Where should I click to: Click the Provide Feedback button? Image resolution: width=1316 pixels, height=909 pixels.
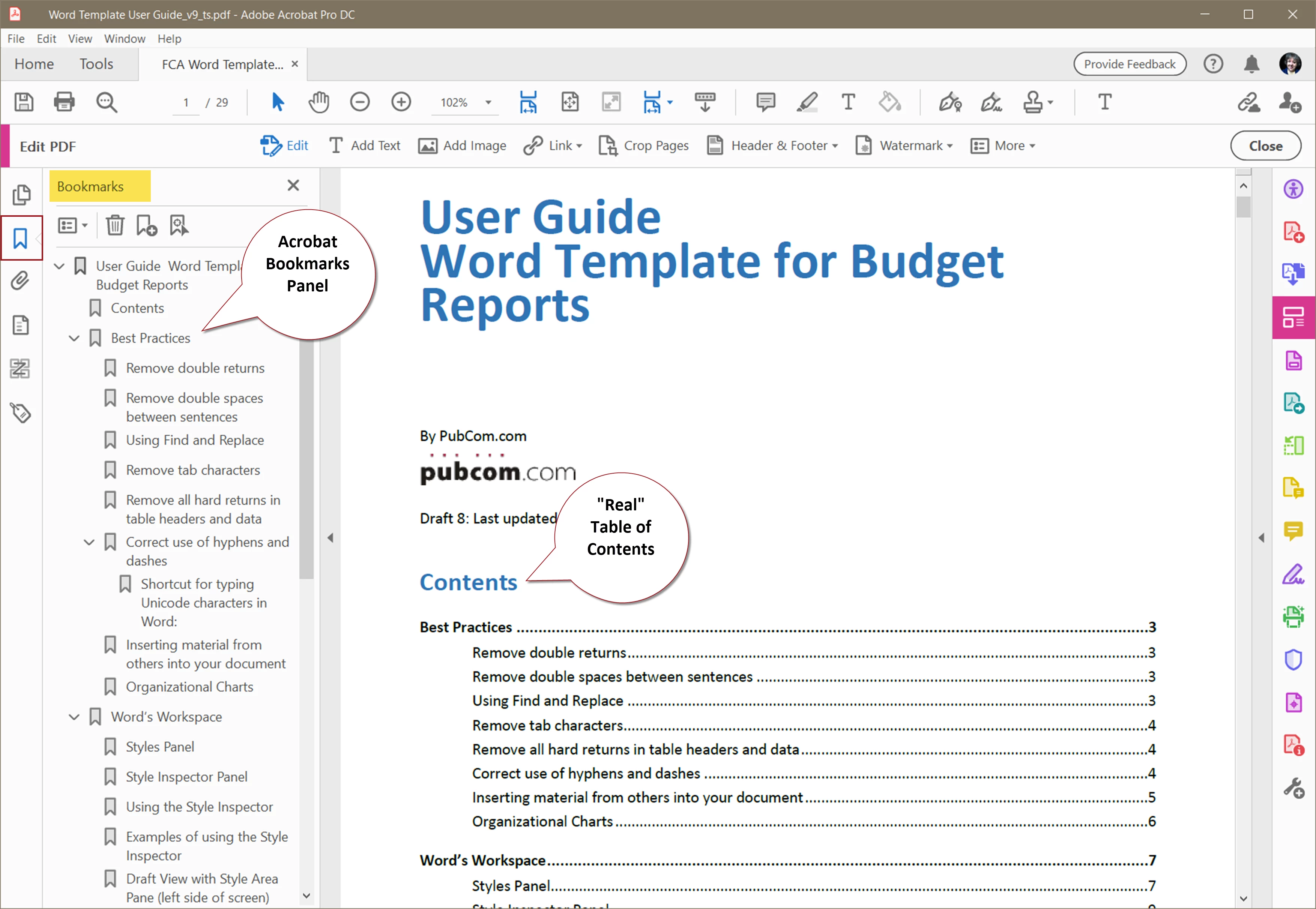[1129, 64]
